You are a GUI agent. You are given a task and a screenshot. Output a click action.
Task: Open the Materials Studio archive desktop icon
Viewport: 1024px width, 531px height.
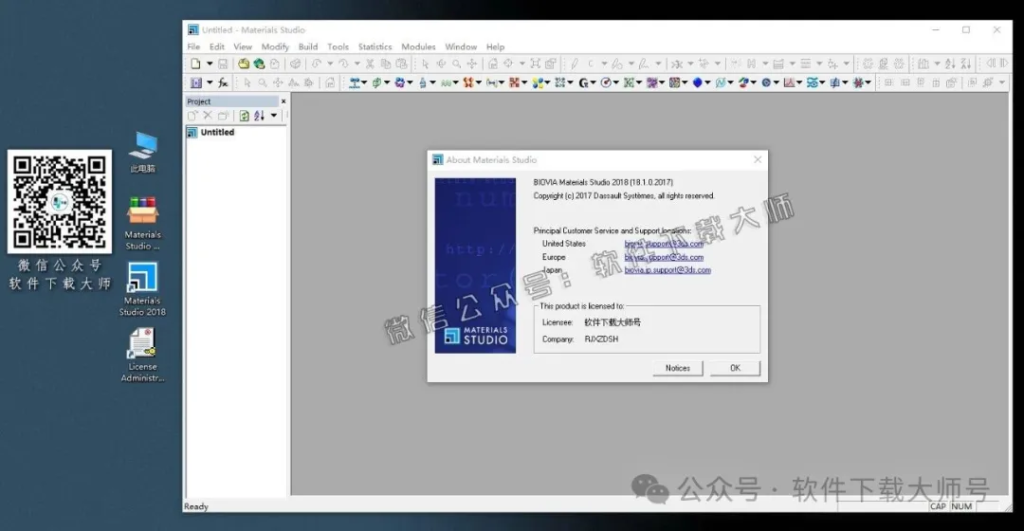(142, 223)
